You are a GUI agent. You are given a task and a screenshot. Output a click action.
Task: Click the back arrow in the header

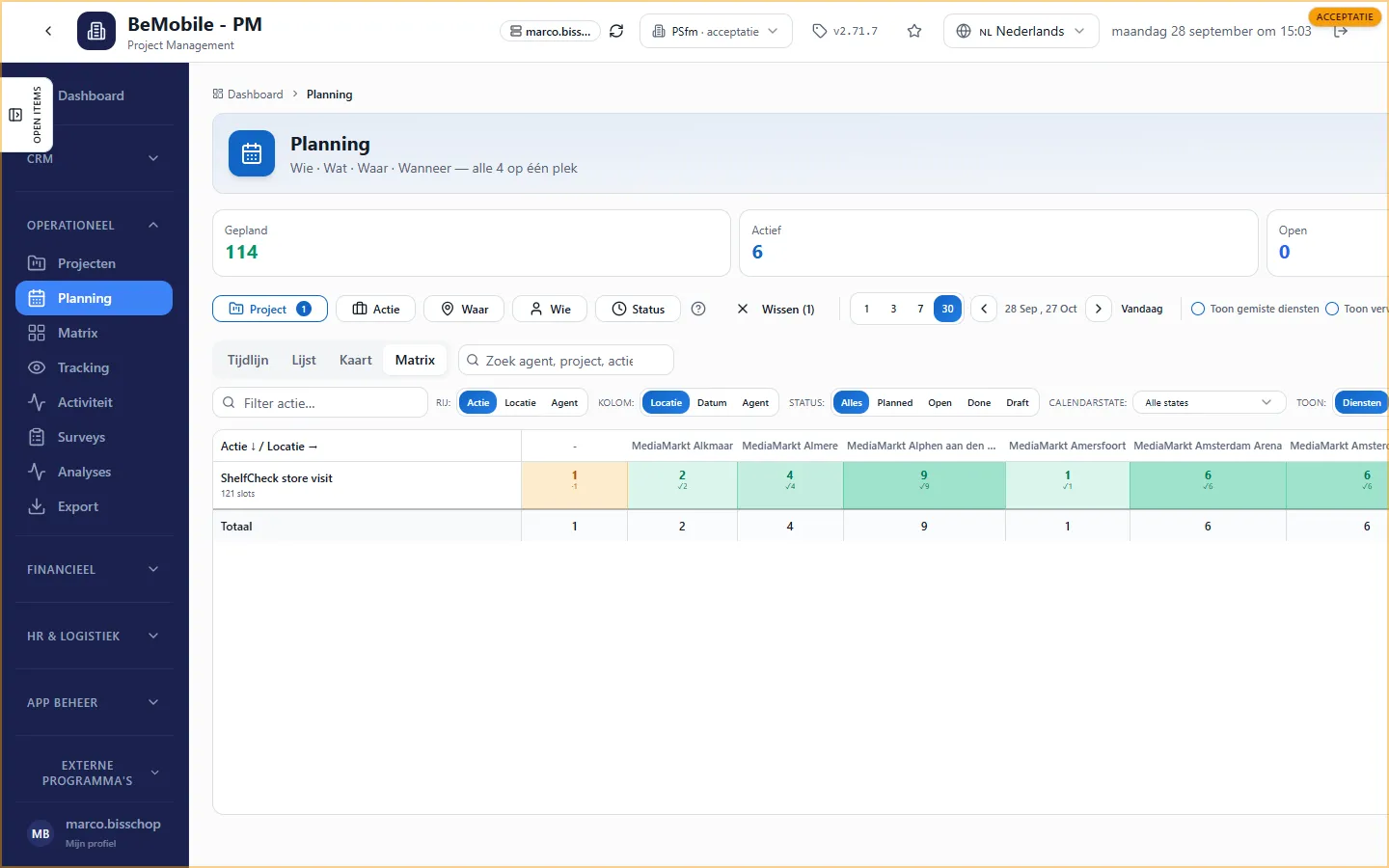[48, 31]
